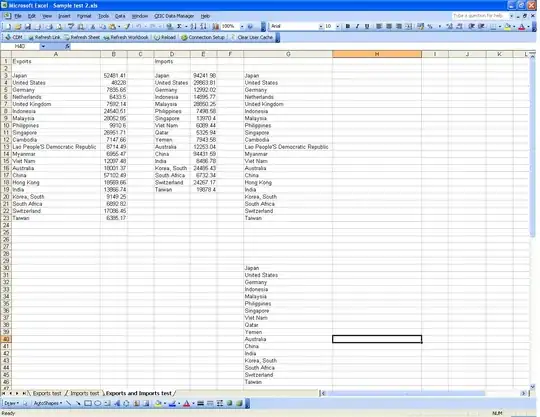This screenshot has width=540, height=417.
Task: Toggle Center alignment
Action: (x=389, y=26)
